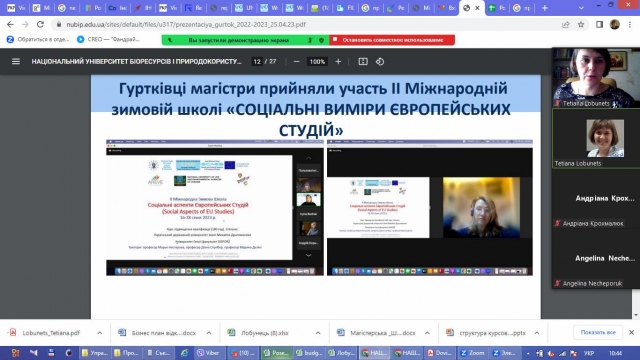This screenshot has height=360, width=640.
Task: Go back in browser history
Action: coord(10,24)
